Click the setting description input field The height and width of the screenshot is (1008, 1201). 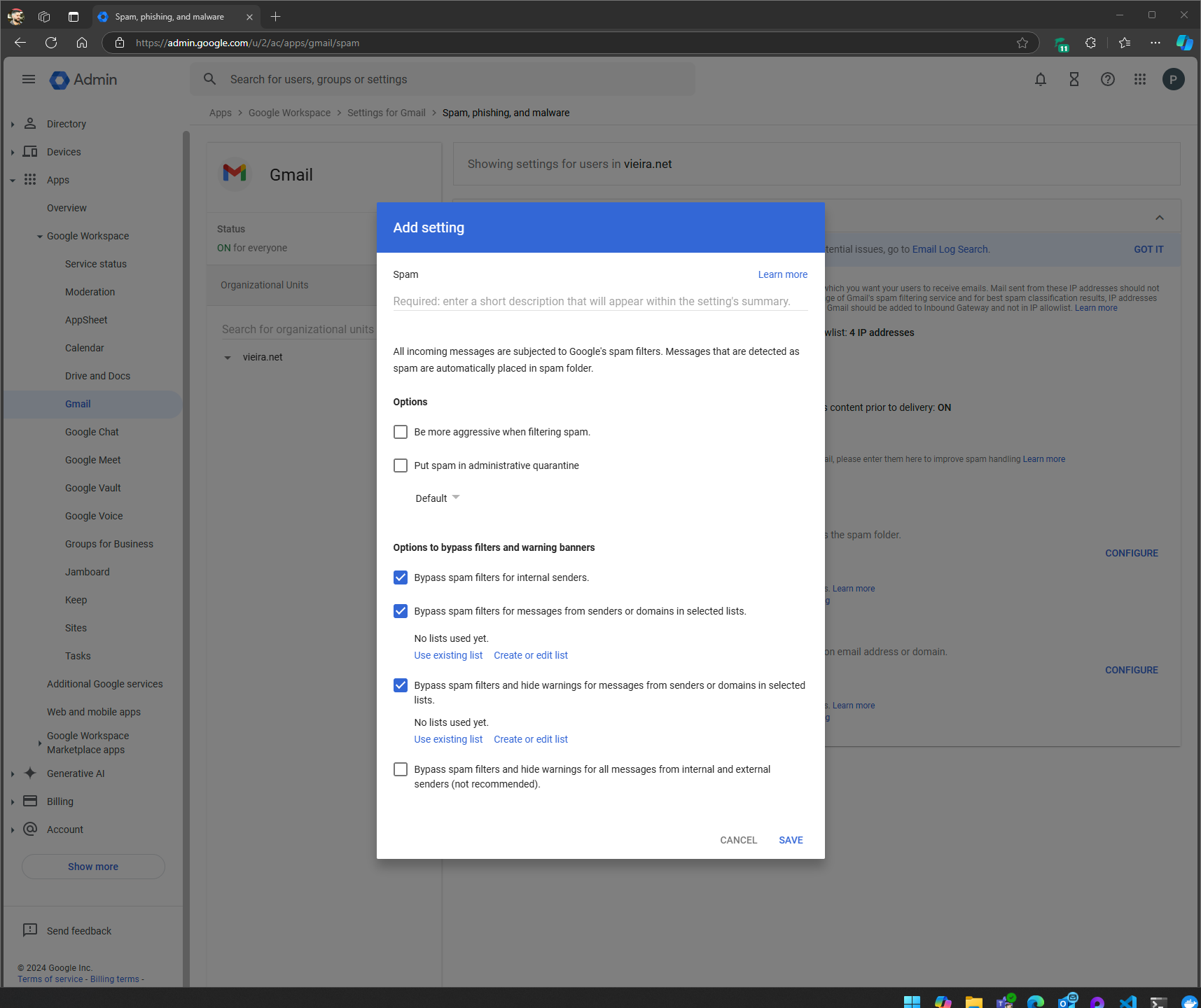pyautogui.click(x=600, y=301)
